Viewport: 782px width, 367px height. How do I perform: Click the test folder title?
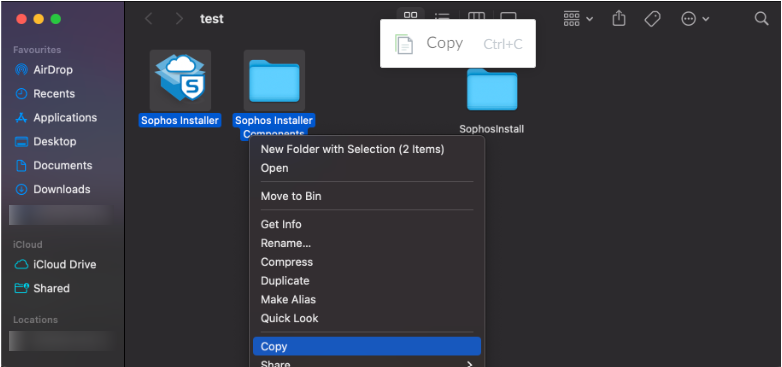(212, 19)
